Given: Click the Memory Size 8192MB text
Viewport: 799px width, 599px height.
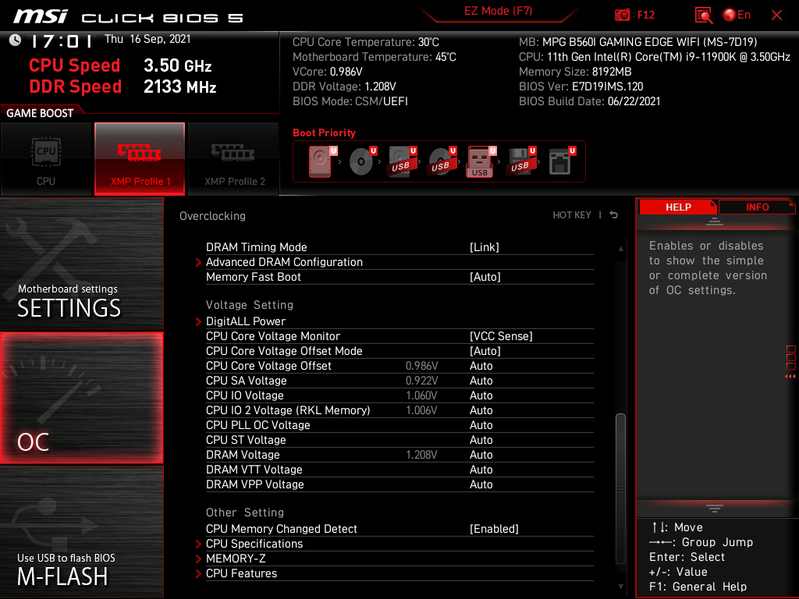Looking at the screenshot, I should pos(575,72).
